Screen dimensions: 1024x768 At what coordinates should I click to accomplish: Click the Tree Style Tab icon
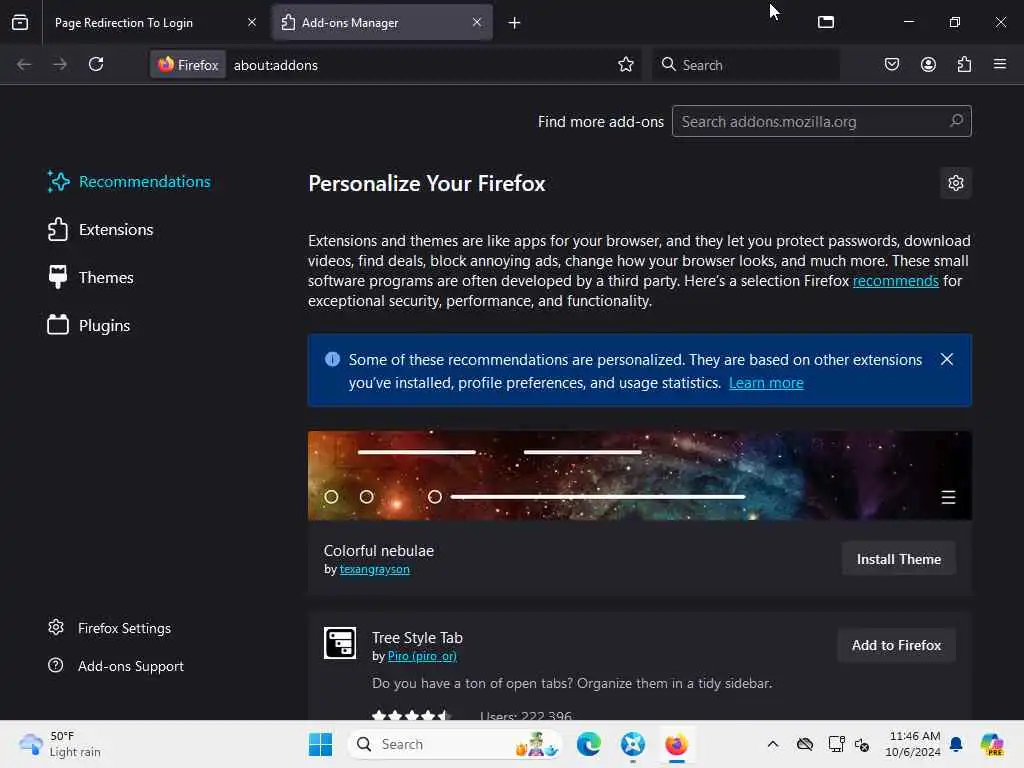point(340,643)
